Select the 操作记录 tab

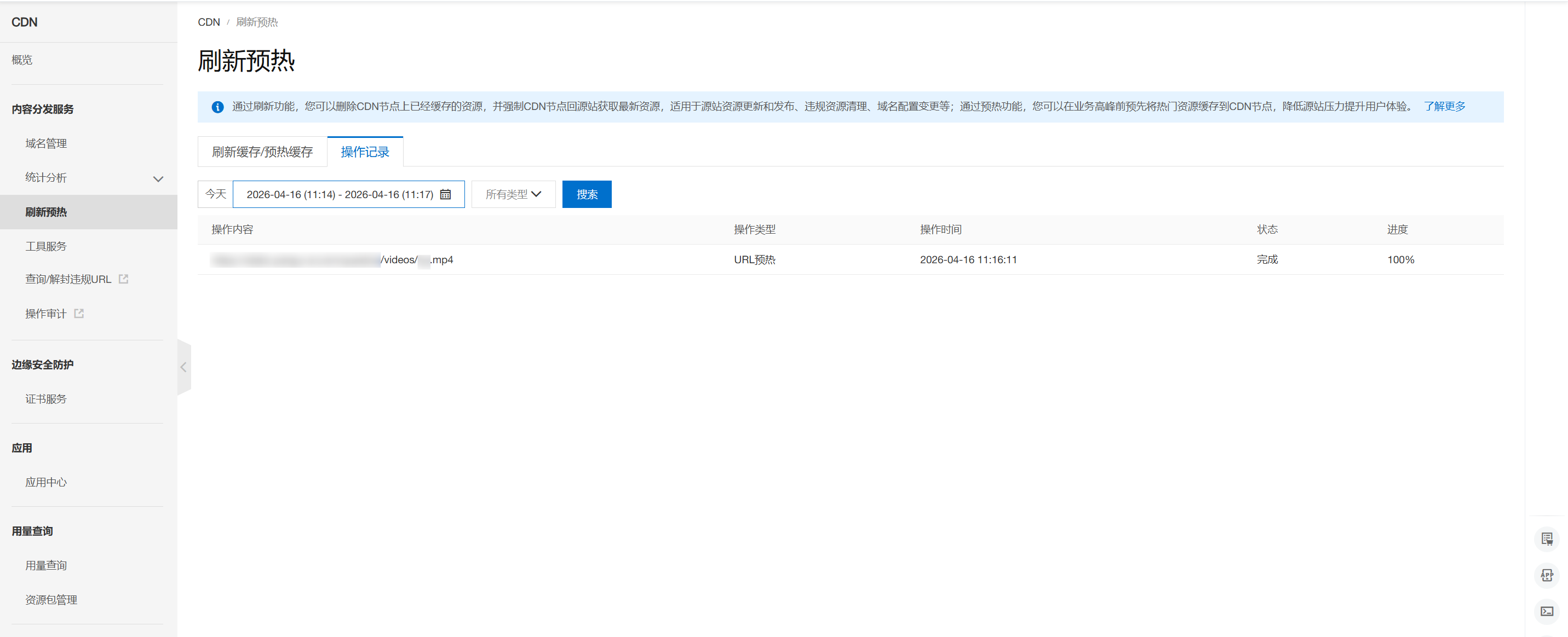pos(365,152)
